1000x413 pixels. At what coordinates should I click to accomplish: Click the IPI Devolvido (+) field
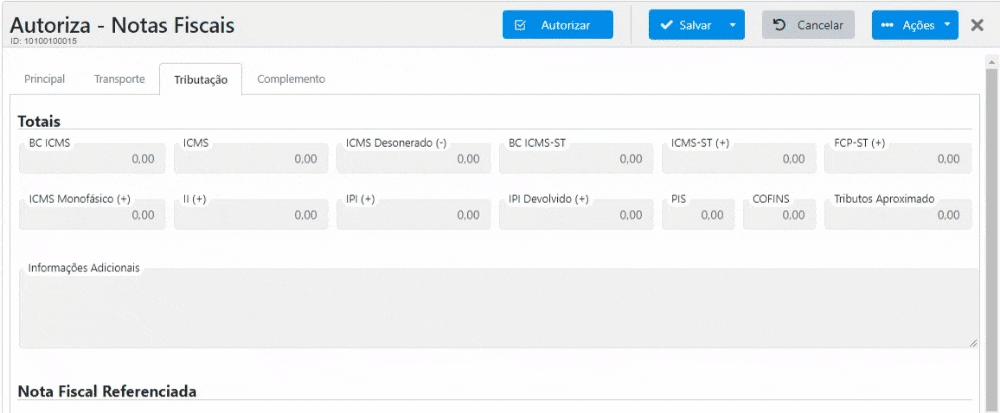pos(577,215)
